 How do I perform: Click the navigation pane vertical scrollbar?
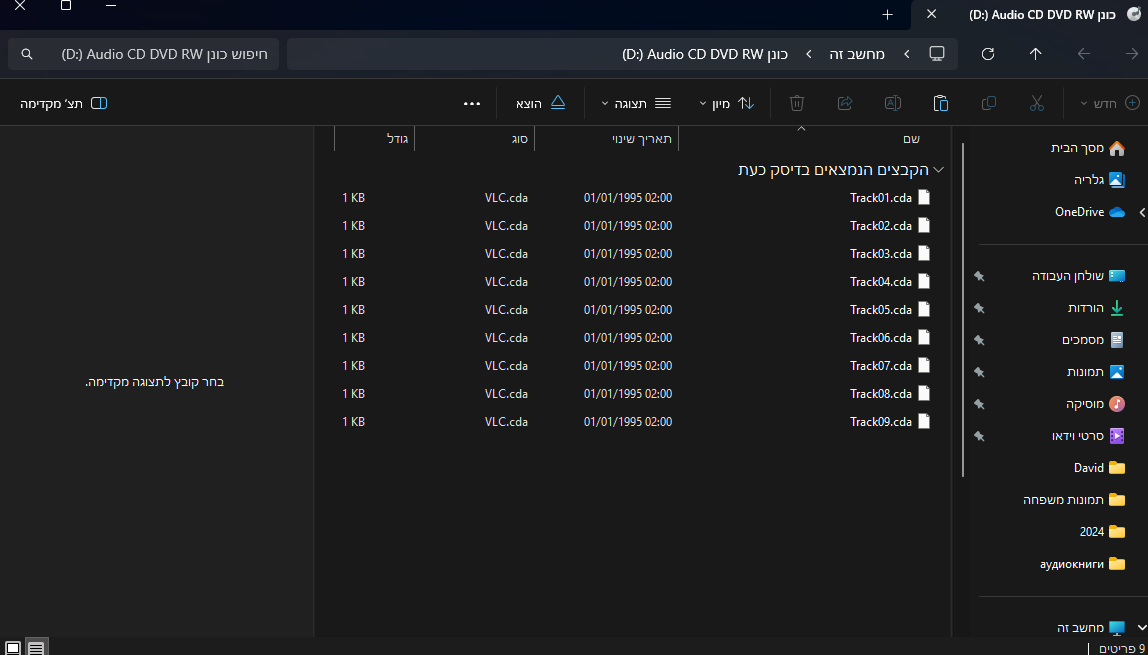[964, 300]
